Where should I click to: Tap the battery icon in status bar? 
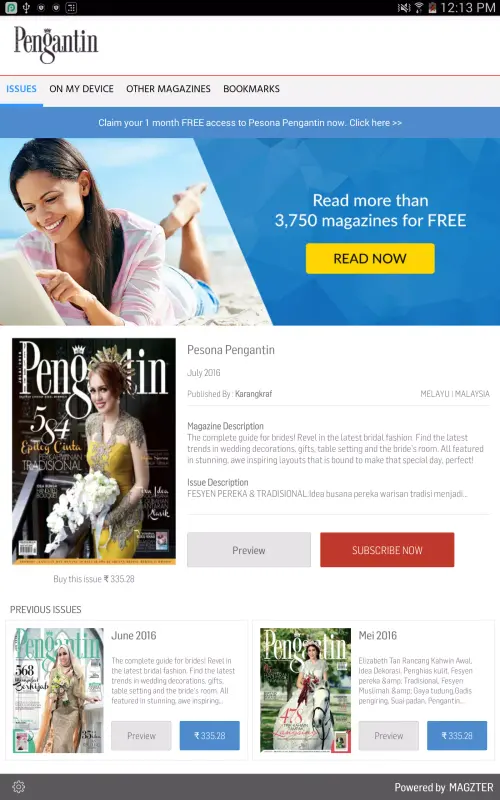click(x=432, y=8)
